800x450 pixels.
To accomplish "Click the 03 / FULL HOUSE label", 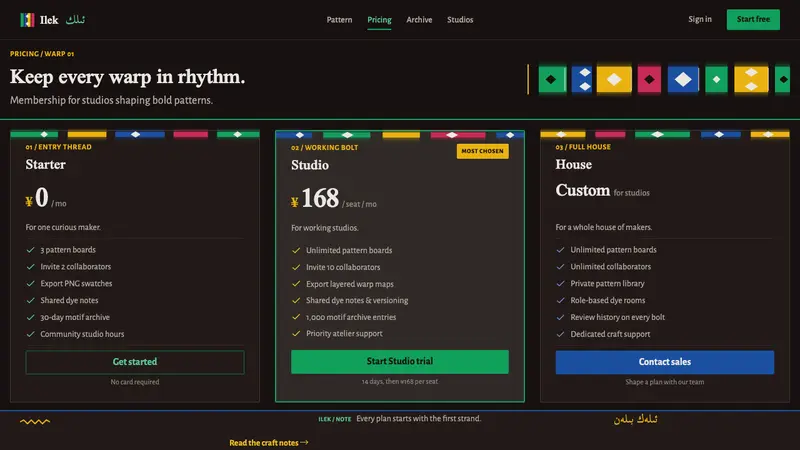I will pyautogui.click(x=583, y=147).
